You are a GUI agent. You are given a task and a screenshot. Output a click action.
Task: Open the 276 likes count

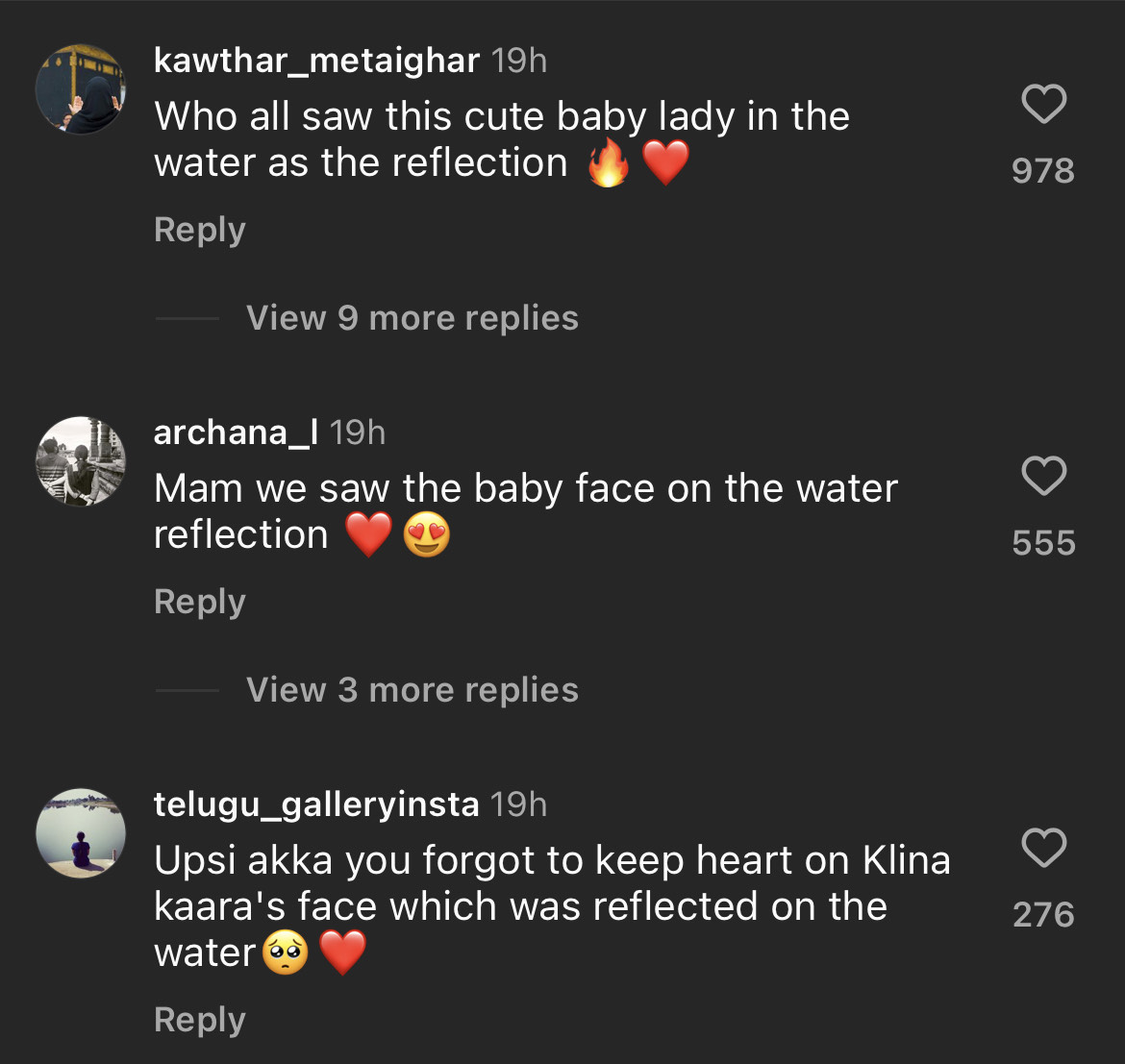point(1043,915)
